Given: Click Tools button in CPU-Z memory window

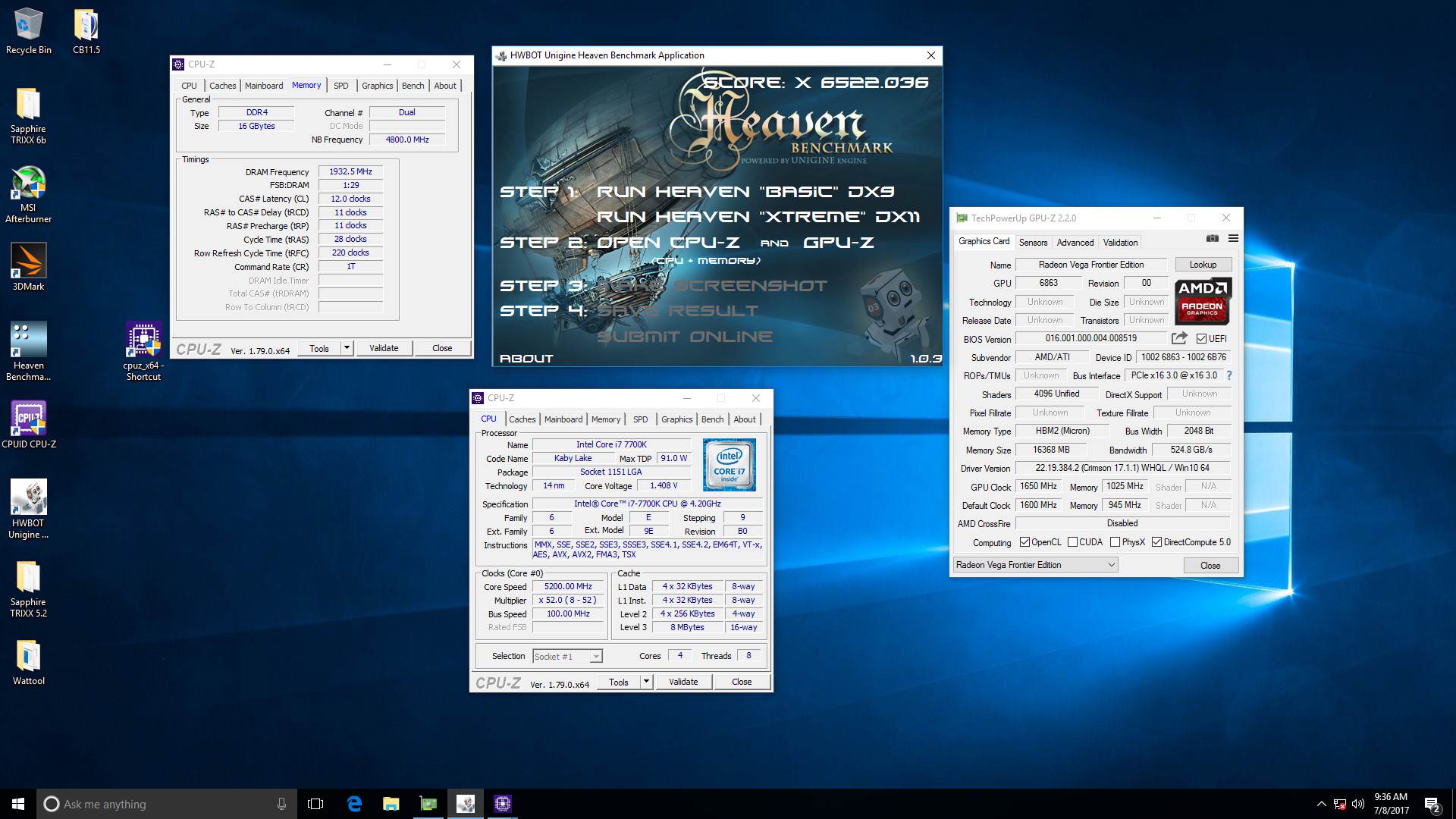Looking at the screenshot, I should click(x=319, y=348).
